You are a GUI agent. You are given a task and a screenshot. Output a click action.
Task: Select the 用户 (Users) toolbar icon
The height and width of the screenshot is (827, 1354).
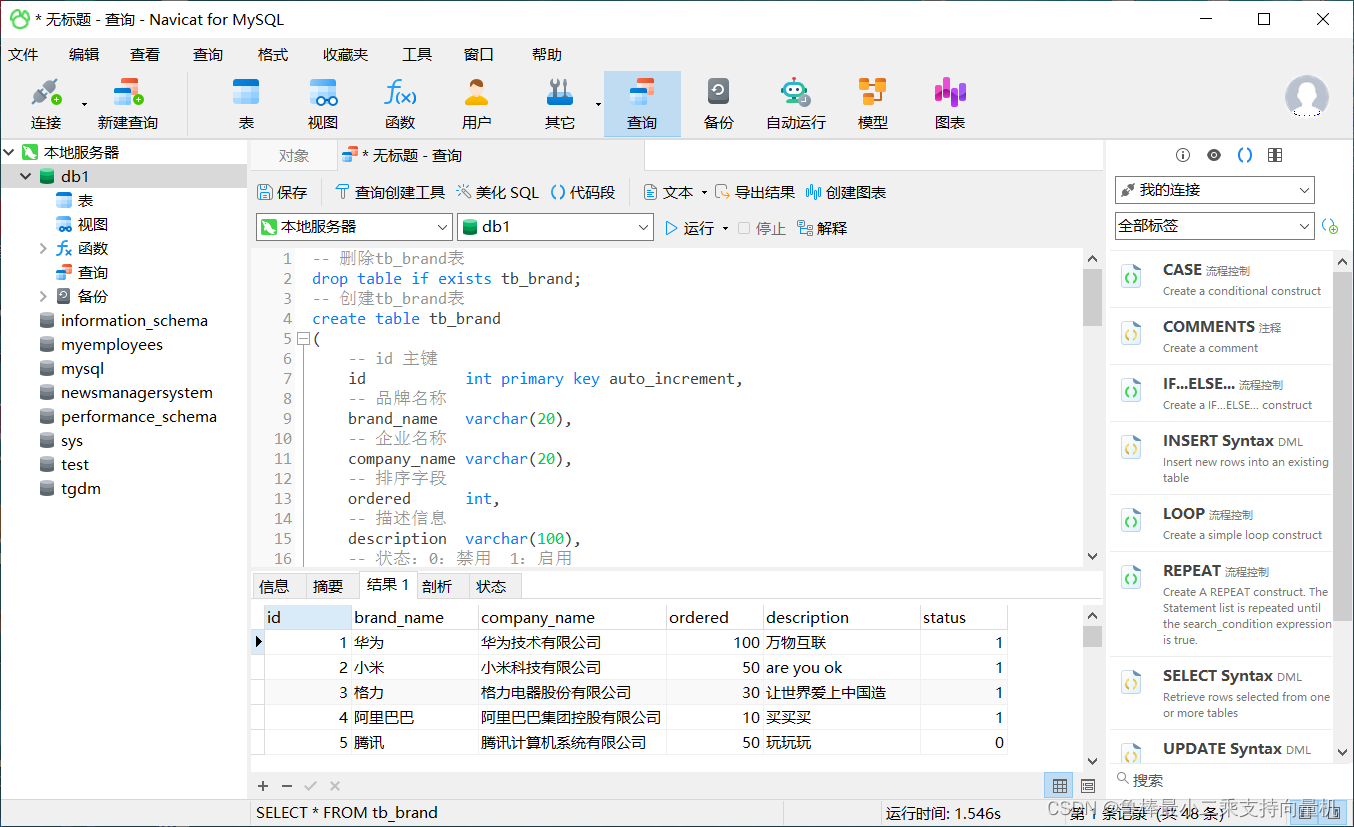476,100
